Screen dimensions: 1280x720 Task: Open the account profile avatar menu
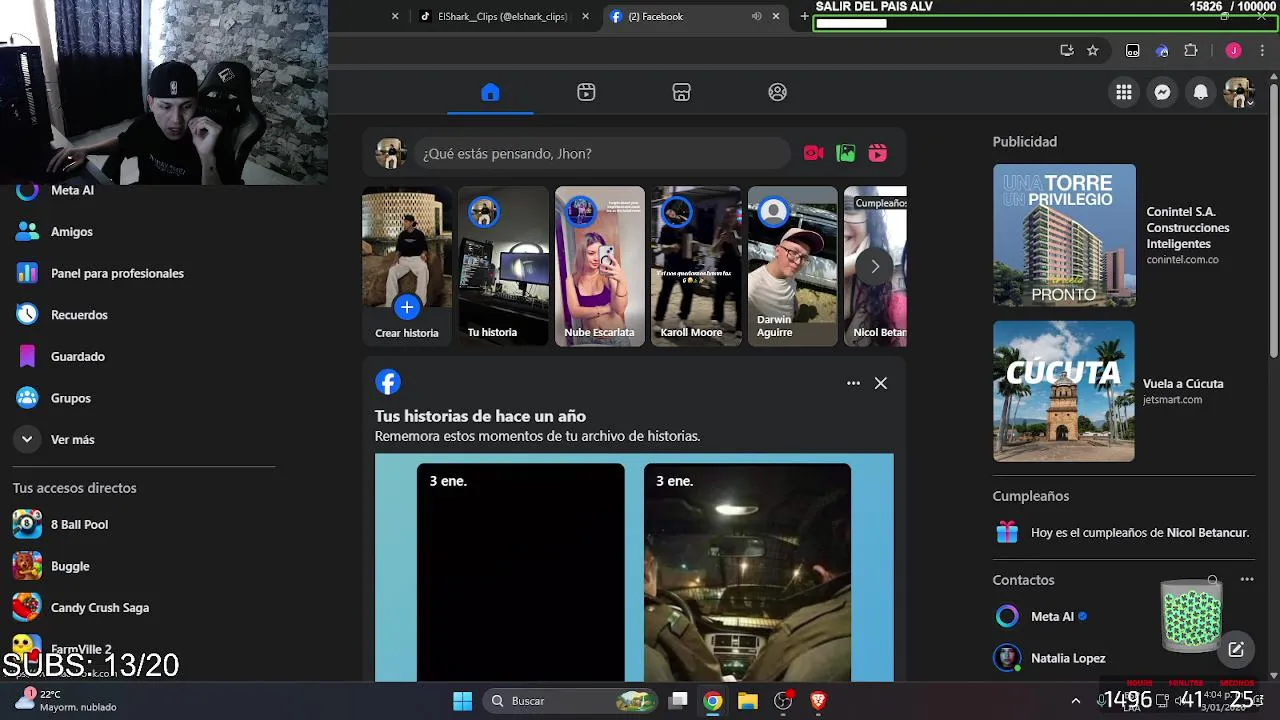1238,92
